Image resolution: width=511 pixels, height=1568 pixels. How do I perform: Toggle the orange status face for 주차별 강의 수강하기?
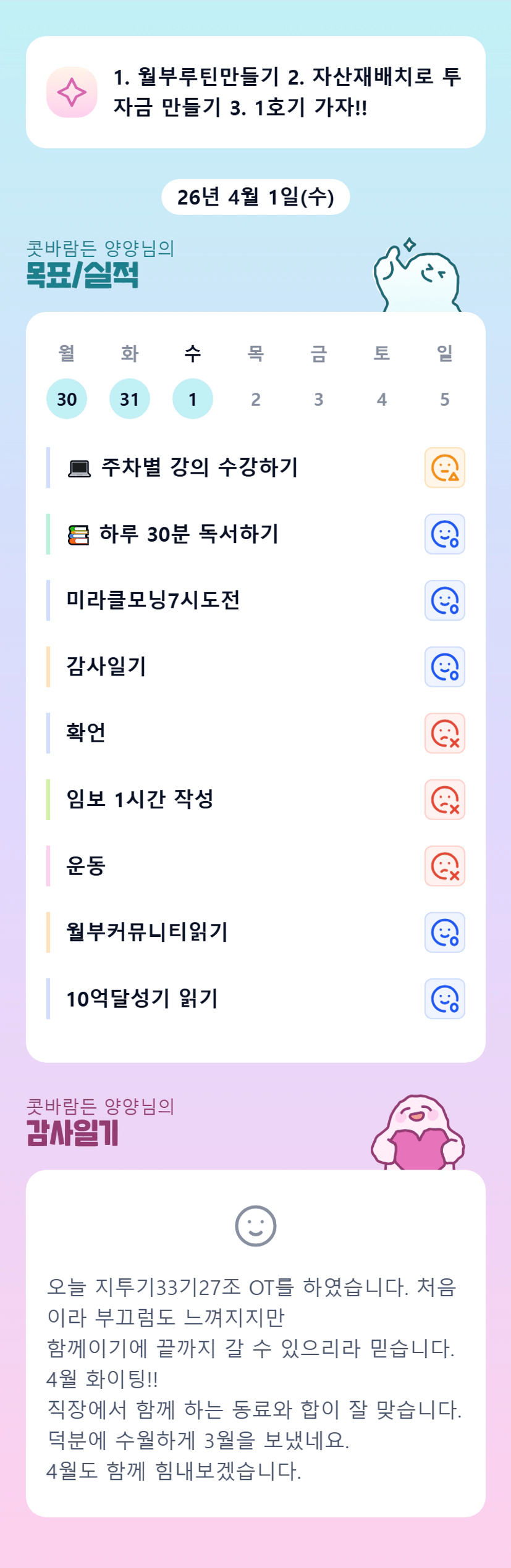tap(444, 468)
